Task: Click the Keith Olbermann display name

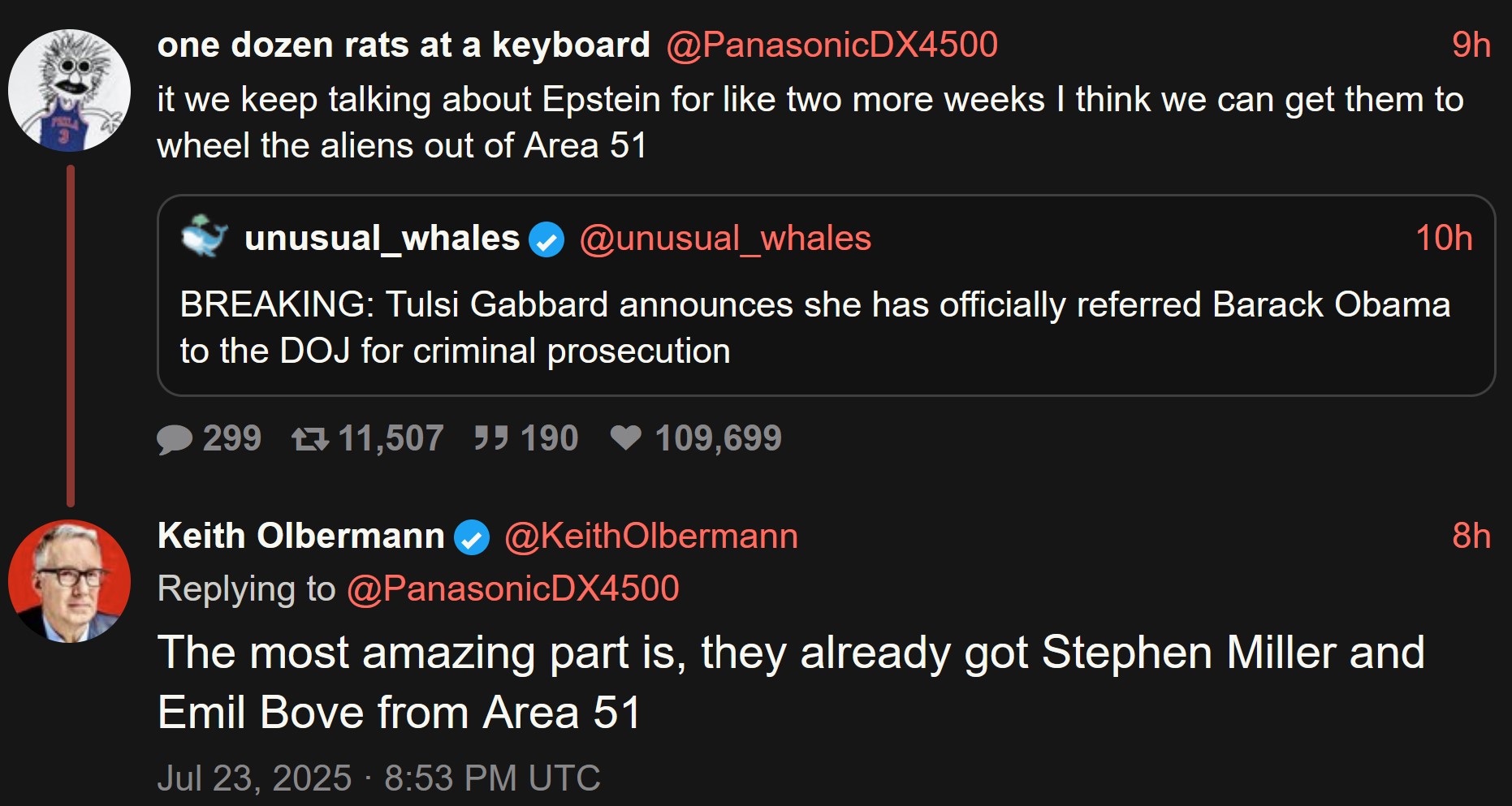Action: click(300, 537)
